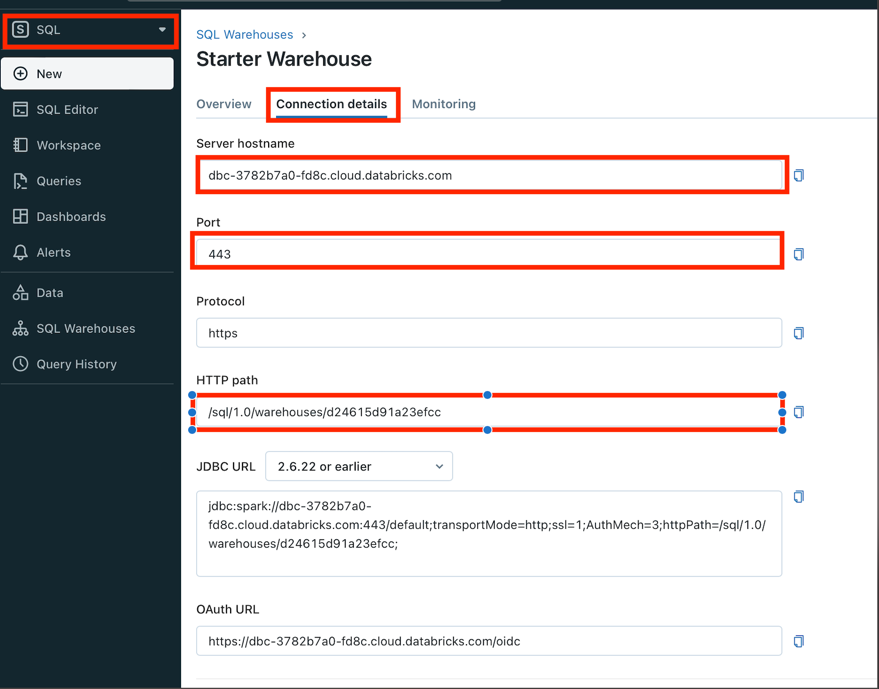This screenshot has width=879, height=689.
Task: Select the Connection details tab
Action: tap(331, 104)
